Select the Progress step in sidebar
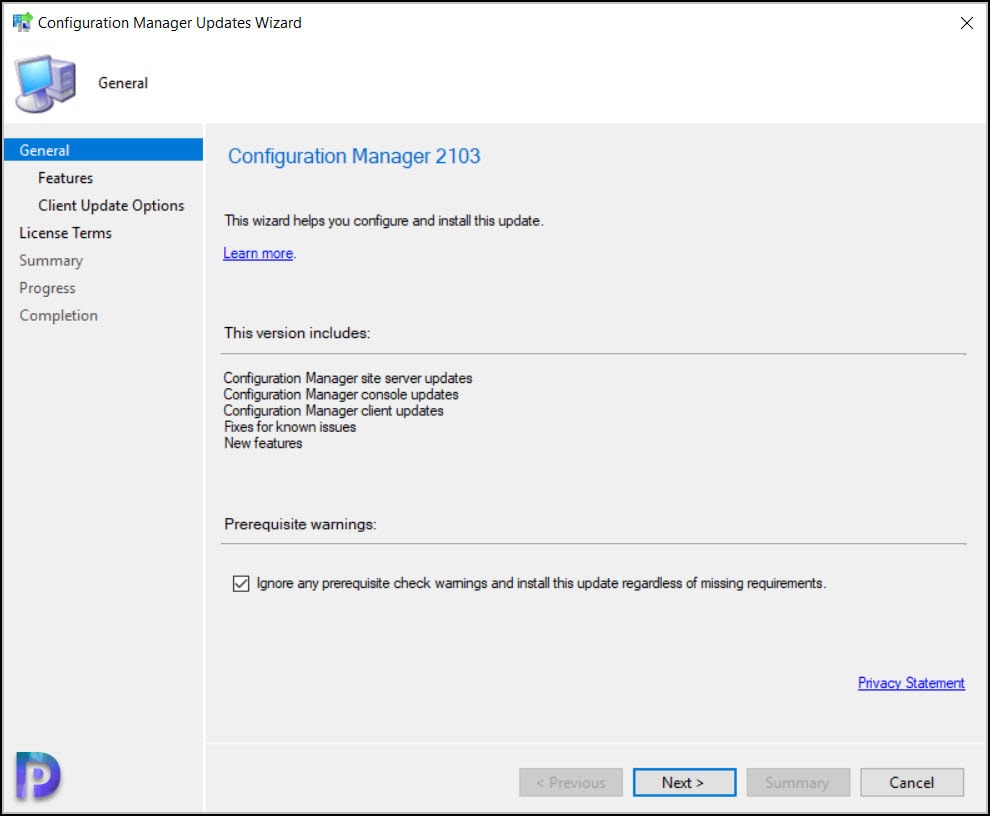 [x=47, y=288]
